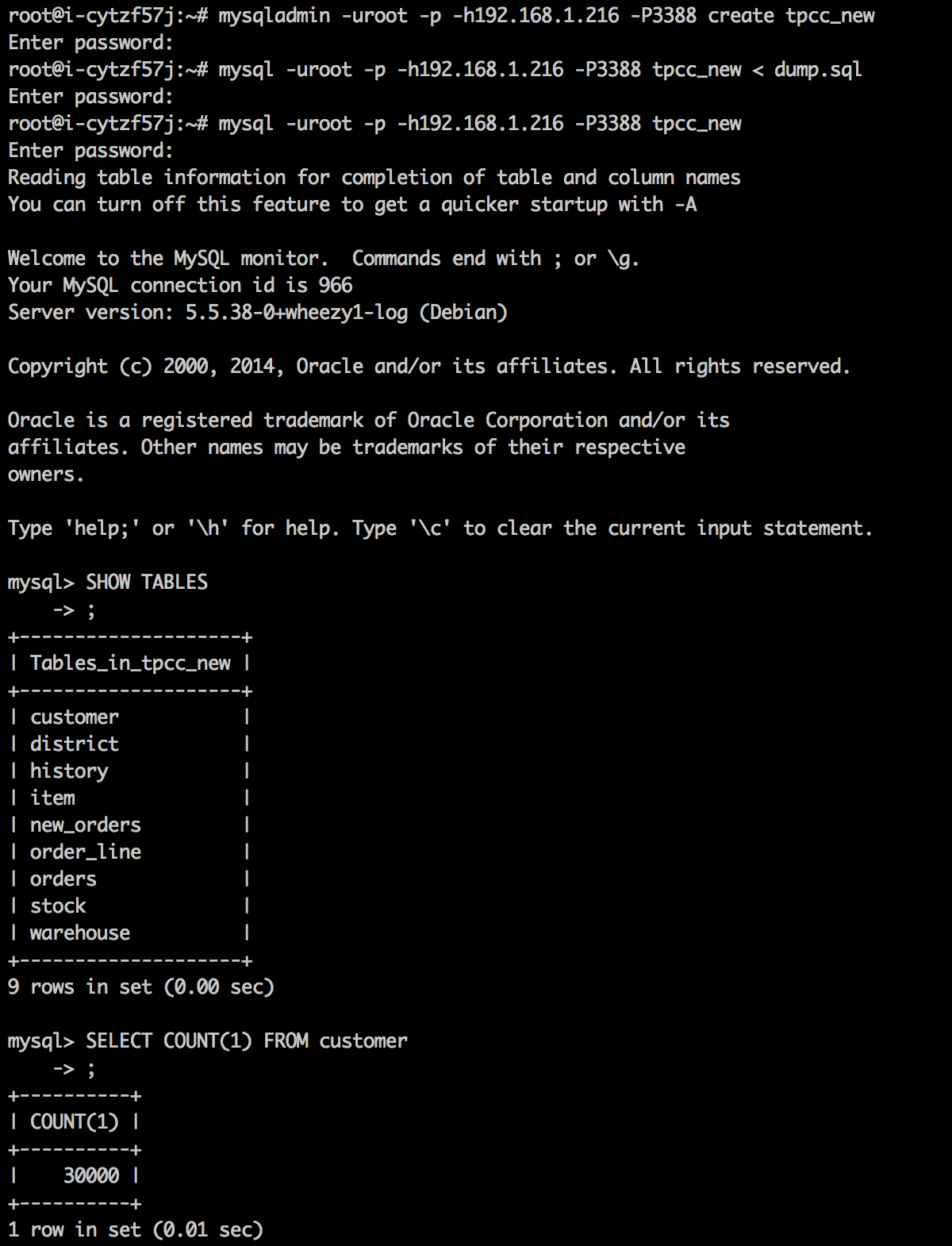The image size is (952, 1246).
Task: Select the district table row
Action: point(75,744)
